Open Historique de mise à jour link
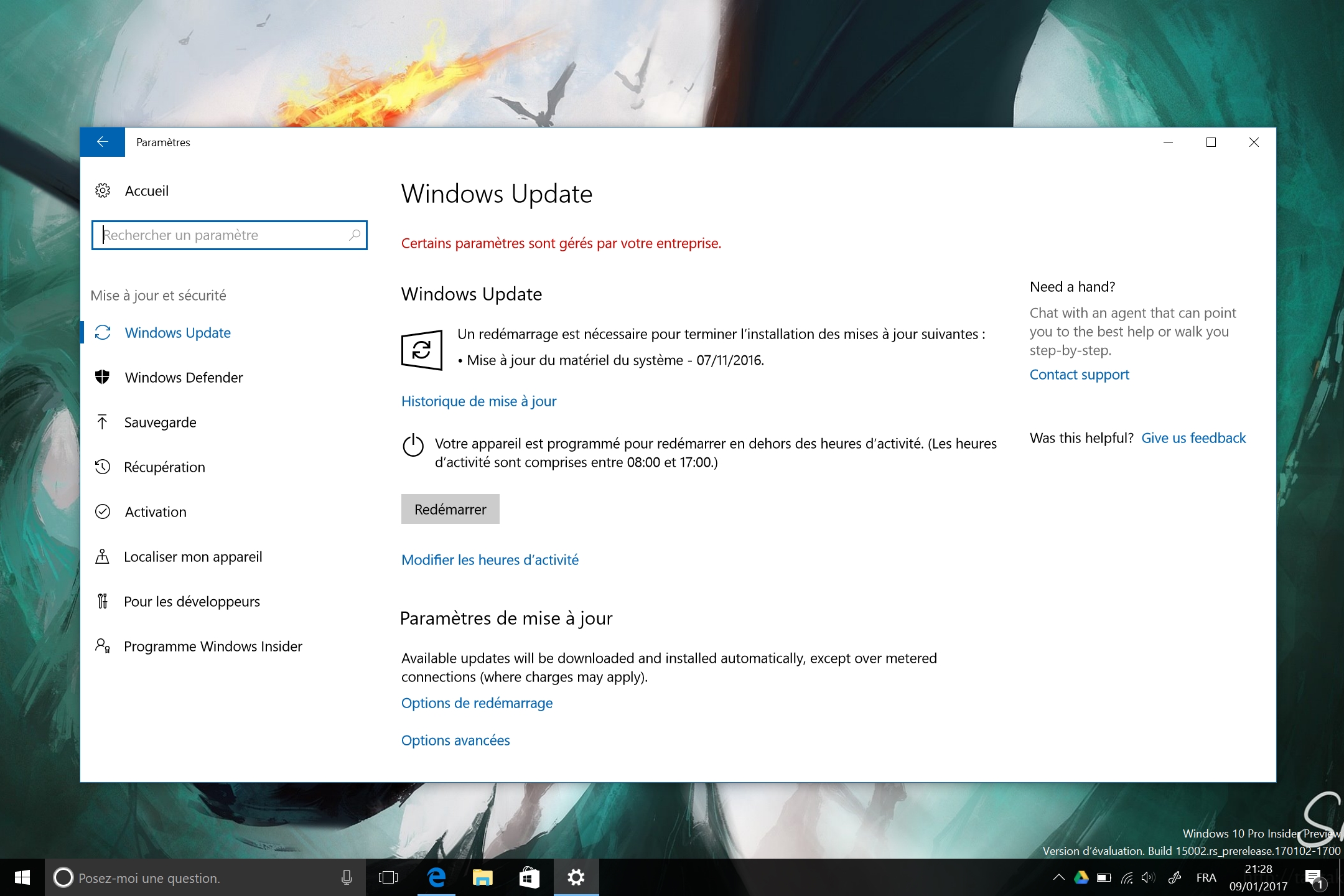Screen dimensions: 1344x896 click(x=478, y=401)
